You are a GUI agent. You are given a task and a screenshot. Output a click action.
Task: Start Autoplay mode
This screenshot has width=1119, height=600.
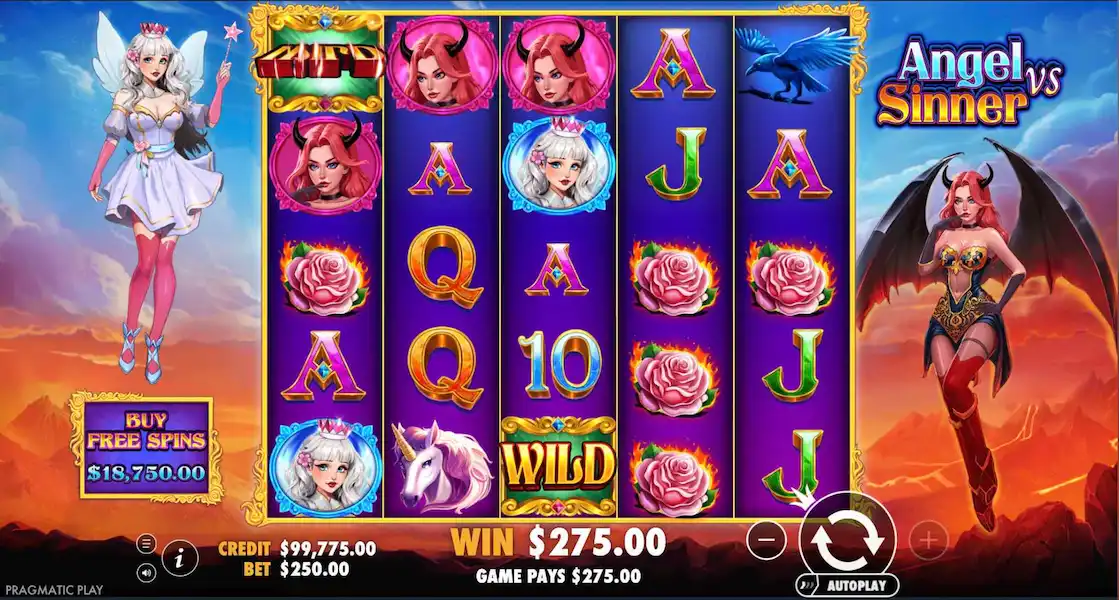click(x=848, y=586)
